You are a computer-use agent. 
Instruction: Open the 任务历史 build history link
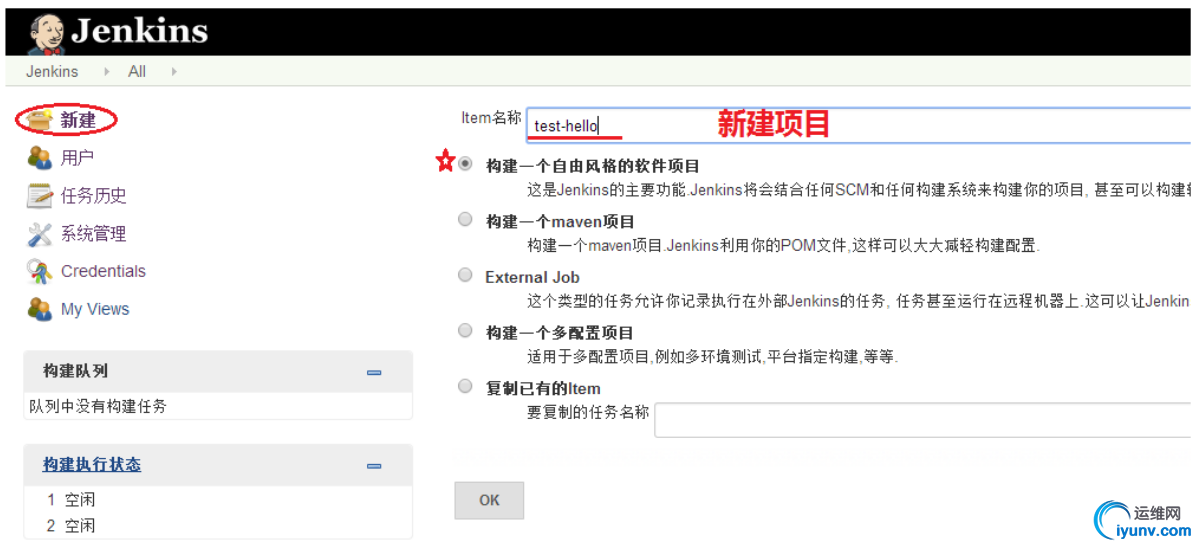94,196
